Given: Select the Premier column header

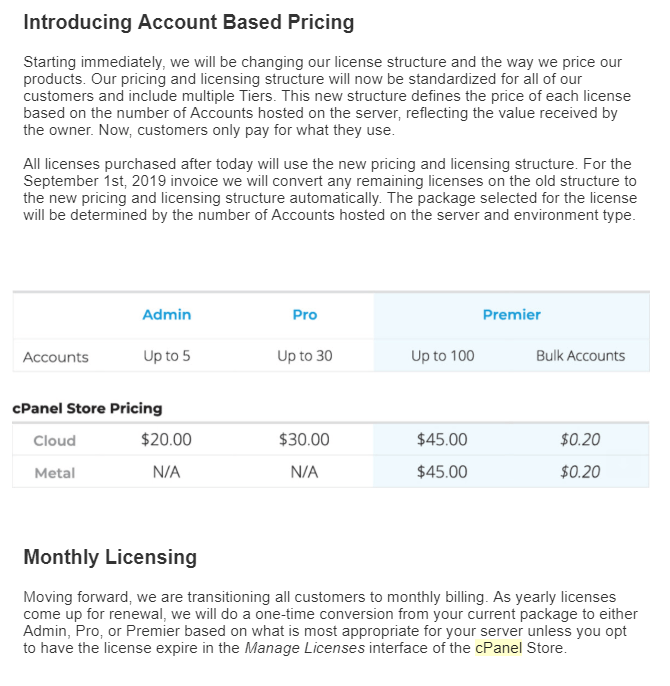Looking at the screenshot, I should [511, 315].
